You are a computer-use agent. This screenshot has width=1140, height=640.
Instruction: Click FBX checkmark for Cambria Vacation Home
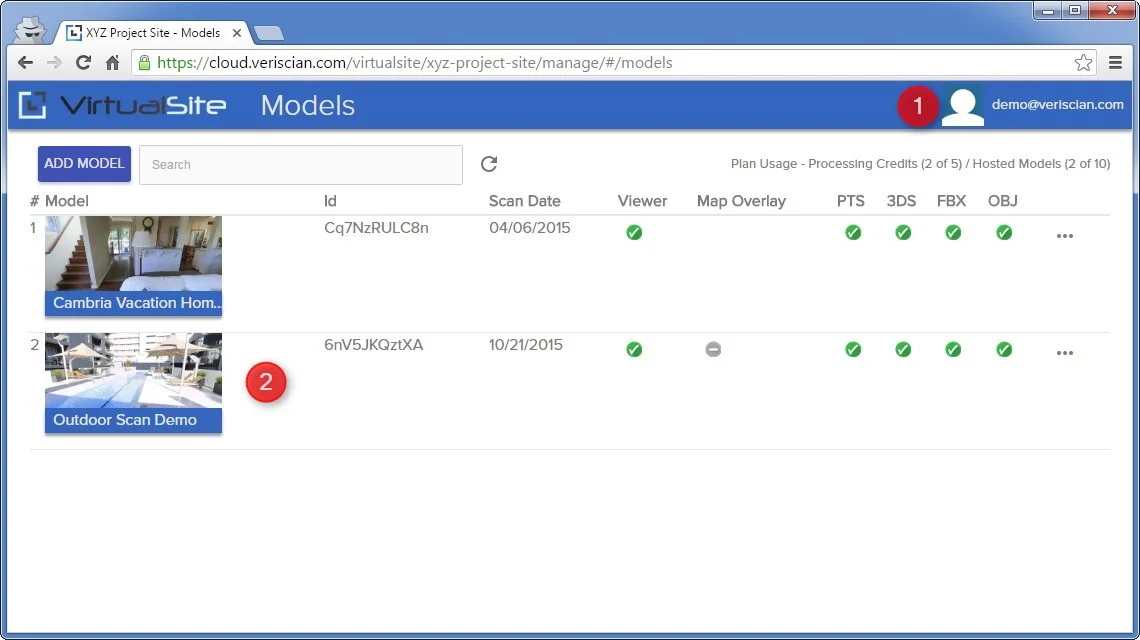coord(953,233)
